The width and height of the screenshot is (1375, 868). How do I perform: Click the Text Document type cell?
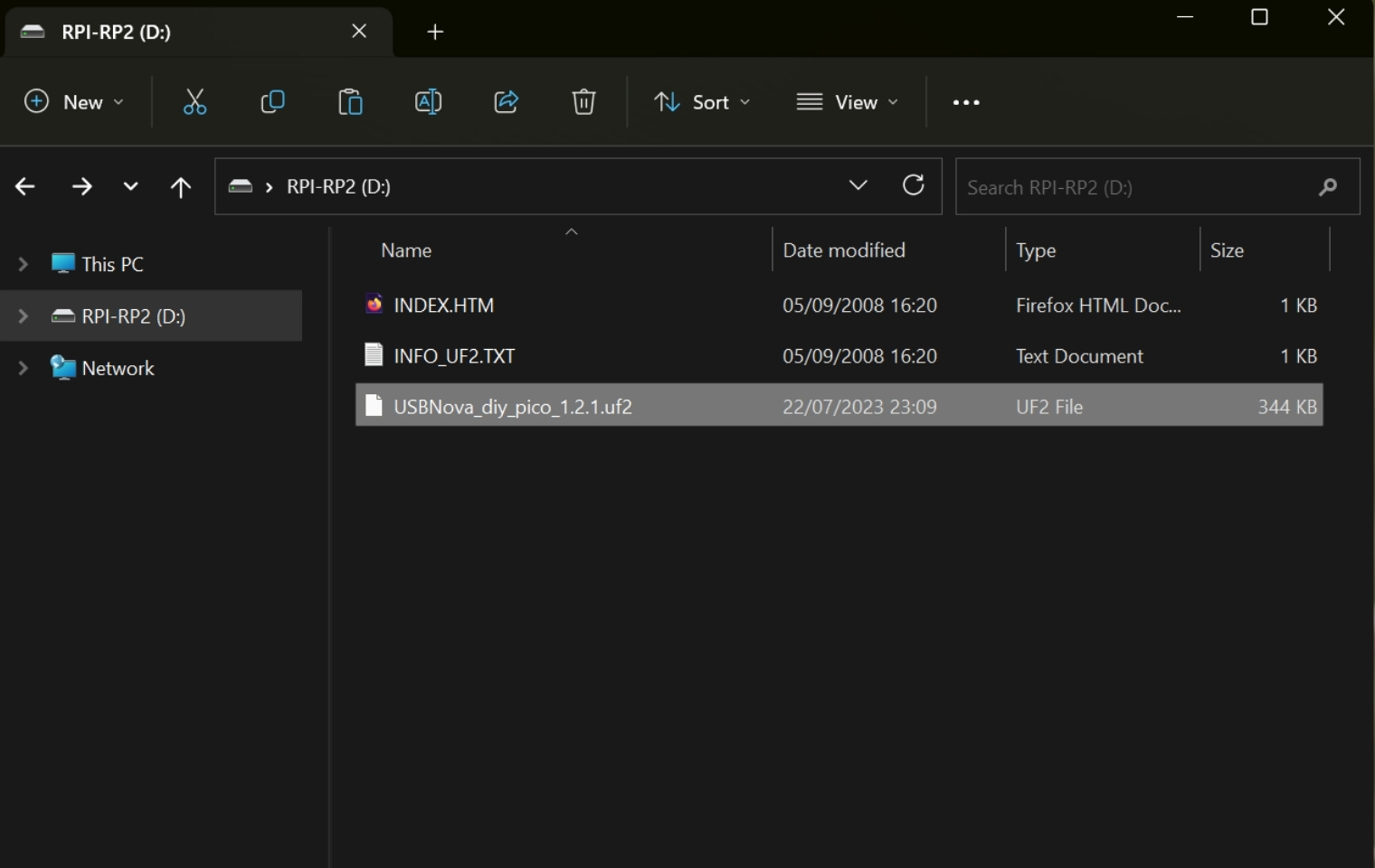[1079, 356]
